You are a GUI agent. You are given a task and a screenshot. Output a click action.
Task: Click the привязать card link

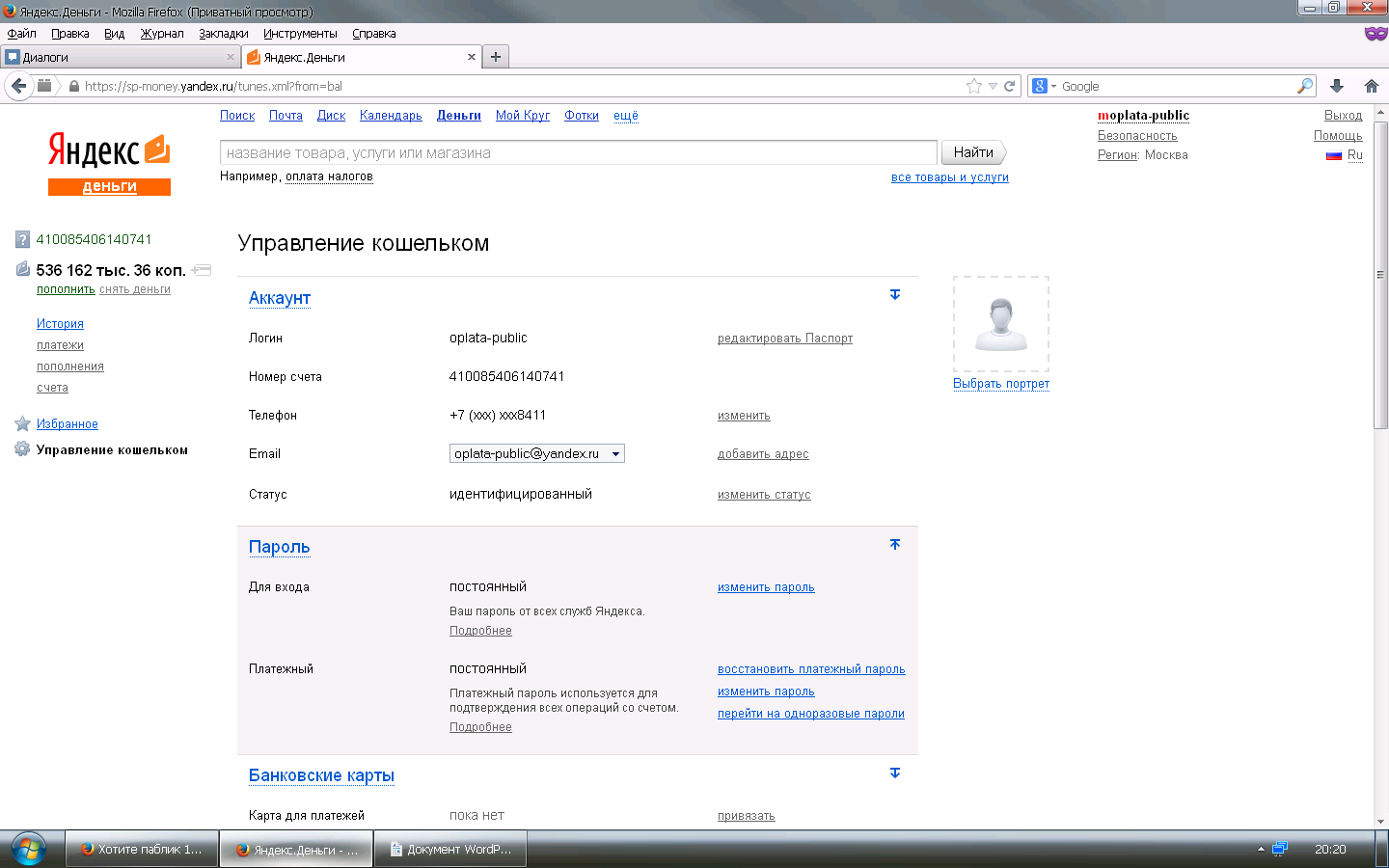coord(747,816)
